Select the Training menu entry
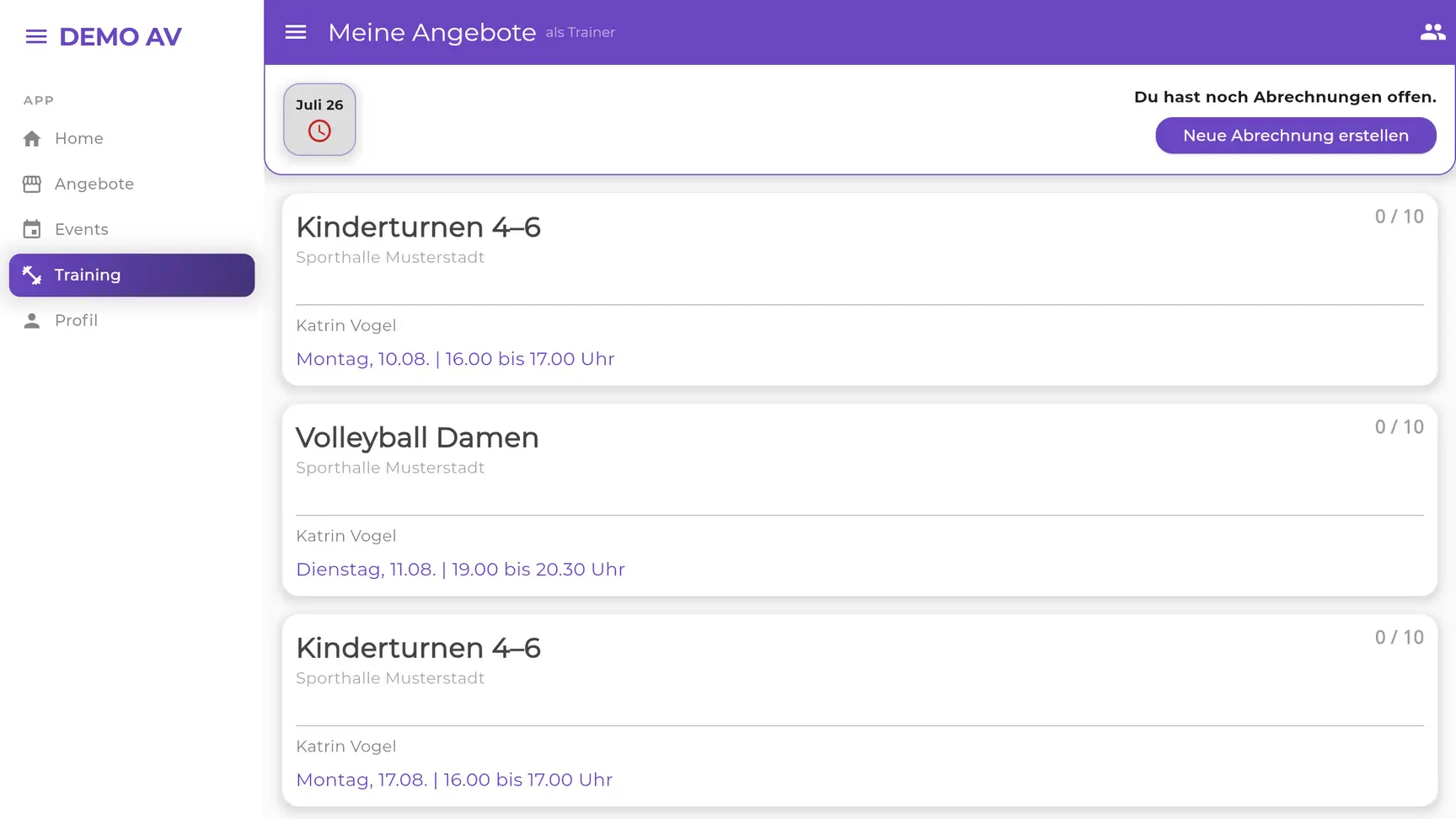This screenshot has width=1456, height=819. click(131, 275)
